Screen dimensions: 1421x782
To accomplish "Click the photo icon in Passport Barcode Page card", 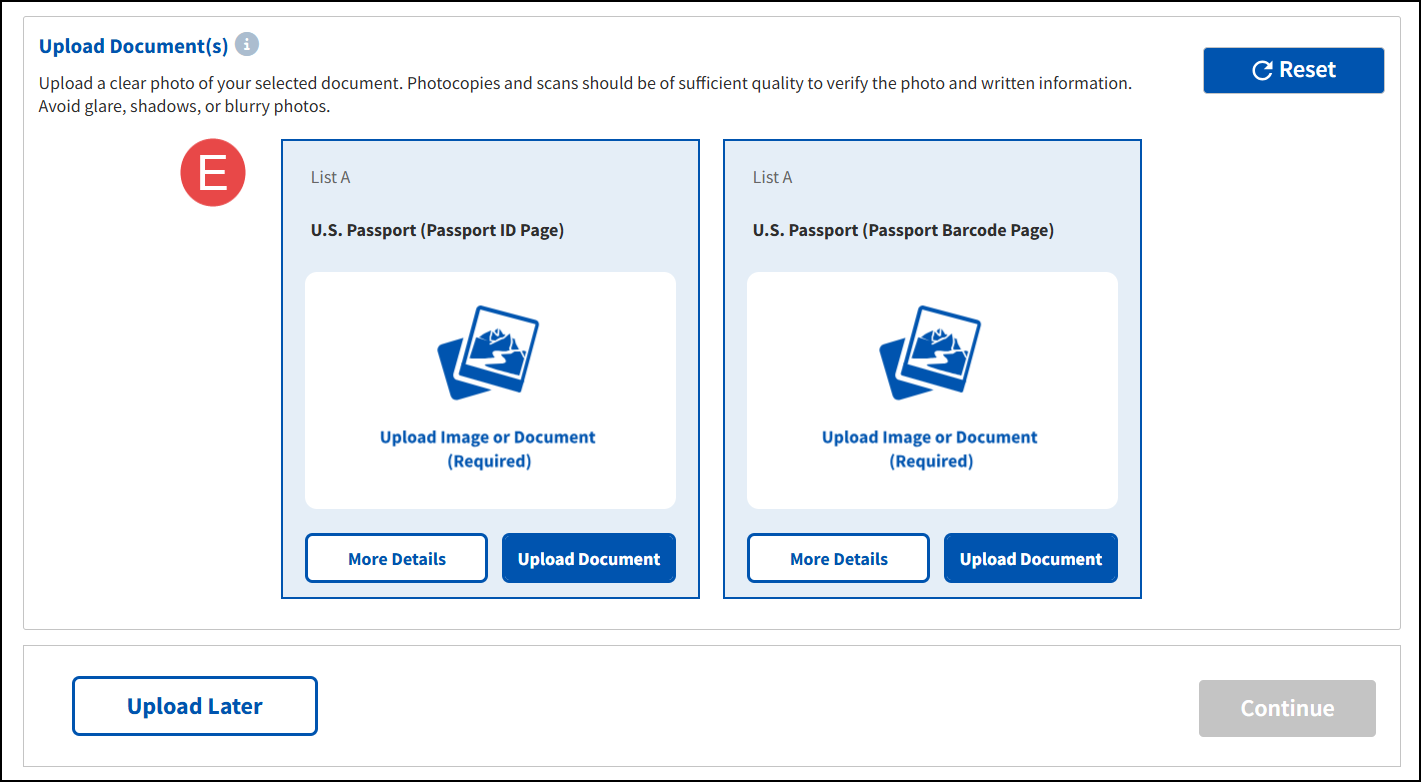I will [x=930, y=353].
